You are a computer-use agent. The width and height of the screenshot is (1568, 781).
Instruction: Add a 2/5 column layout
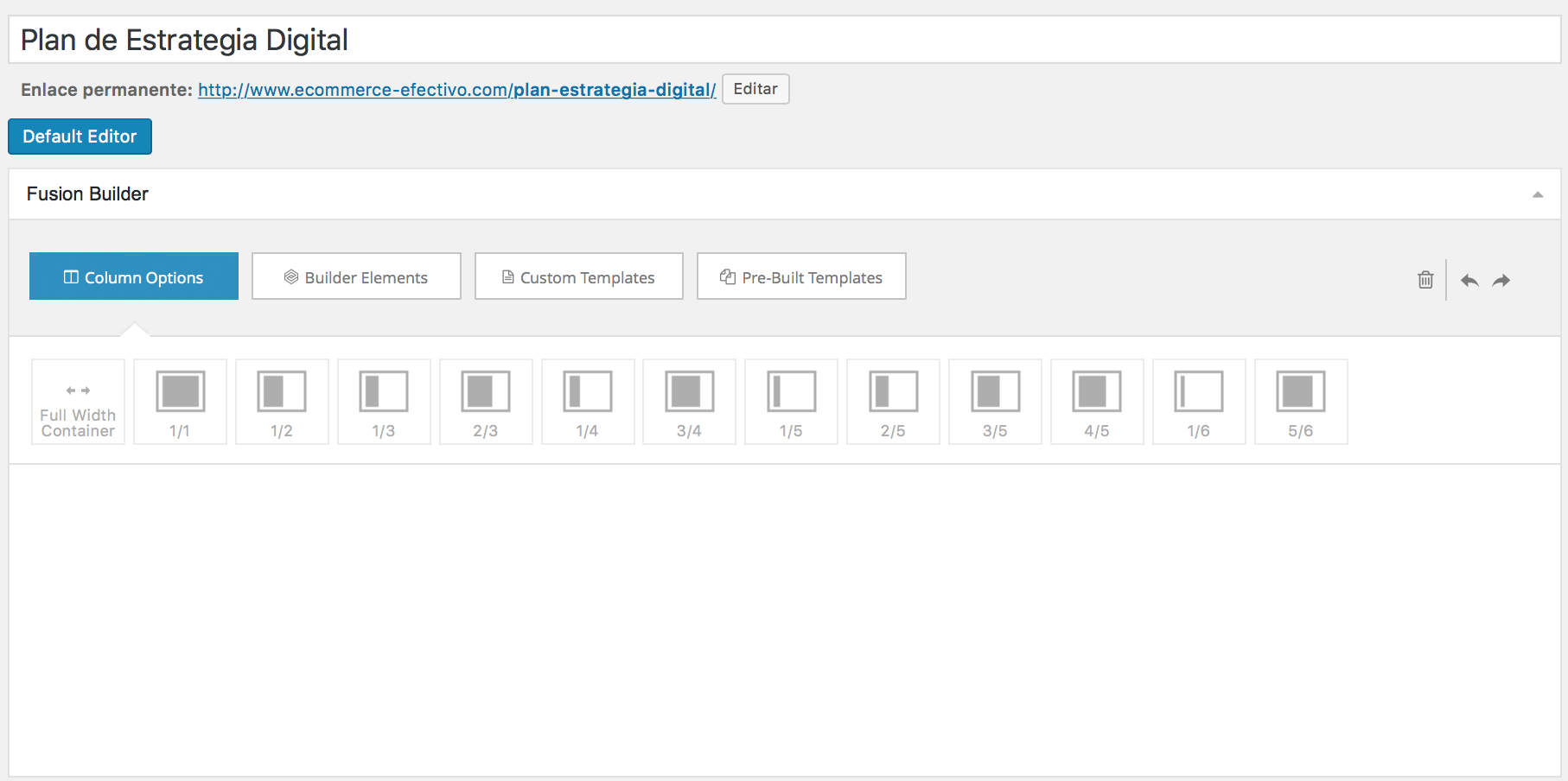894,402
